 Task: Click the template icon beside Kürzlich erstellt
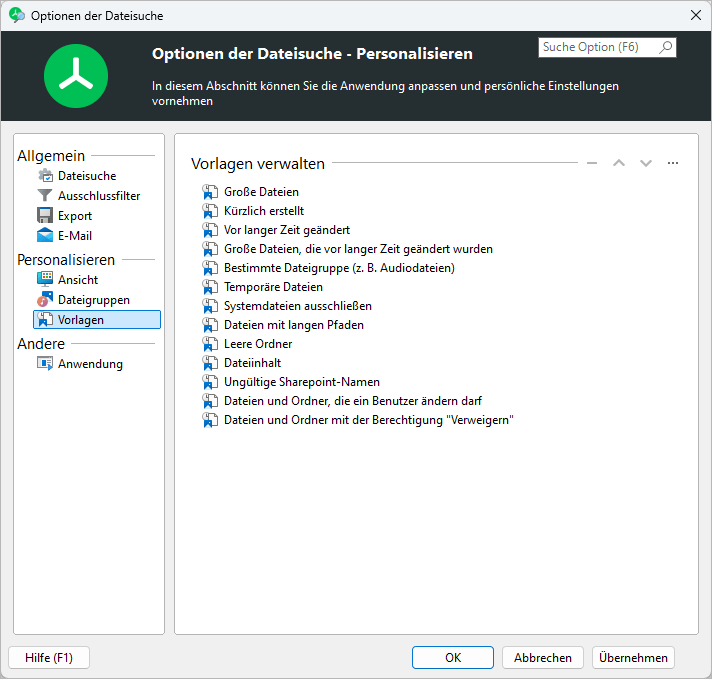[210, 211]
